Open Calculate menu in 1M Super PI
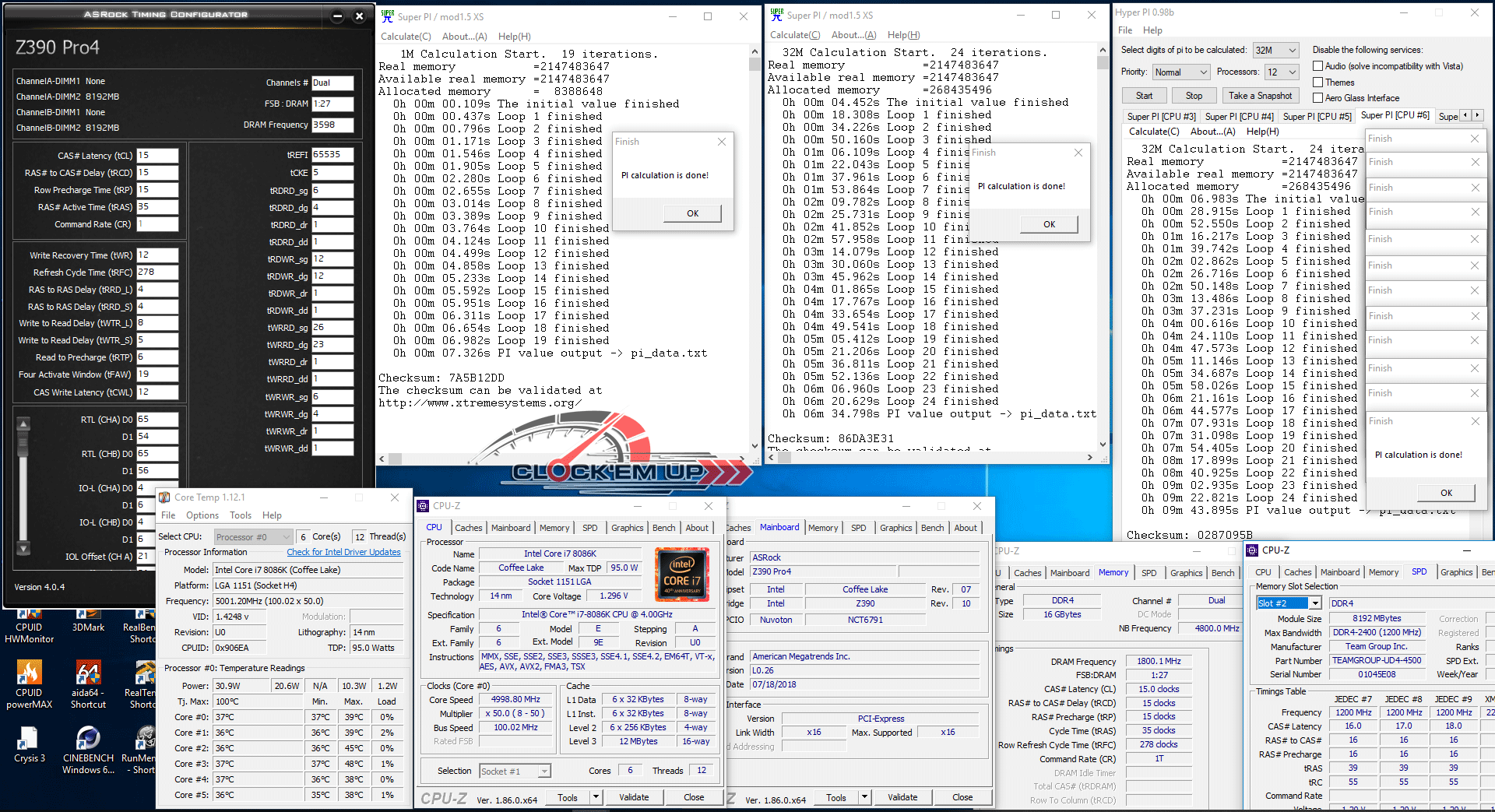Viewport: 1495px width, 812px height. (406, 37)
